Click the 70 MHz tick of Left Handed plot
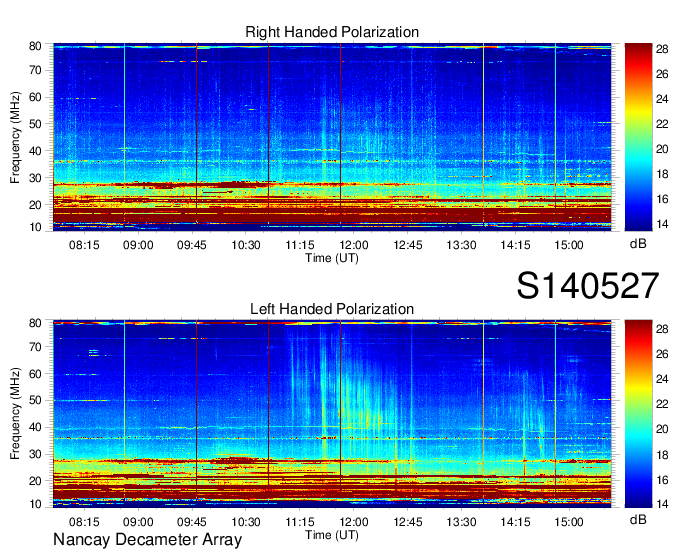 point(35,347)
